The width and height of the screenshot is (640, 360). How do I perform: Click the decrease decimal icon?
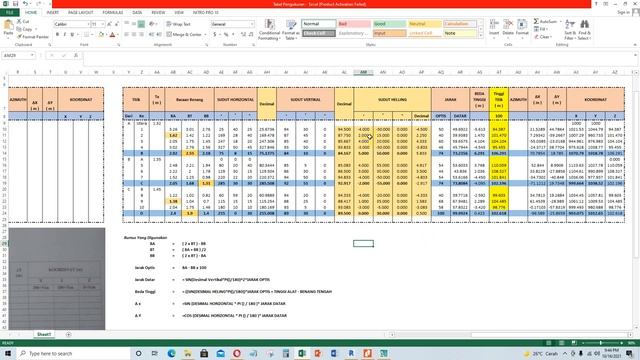click(x=251, y=35)
